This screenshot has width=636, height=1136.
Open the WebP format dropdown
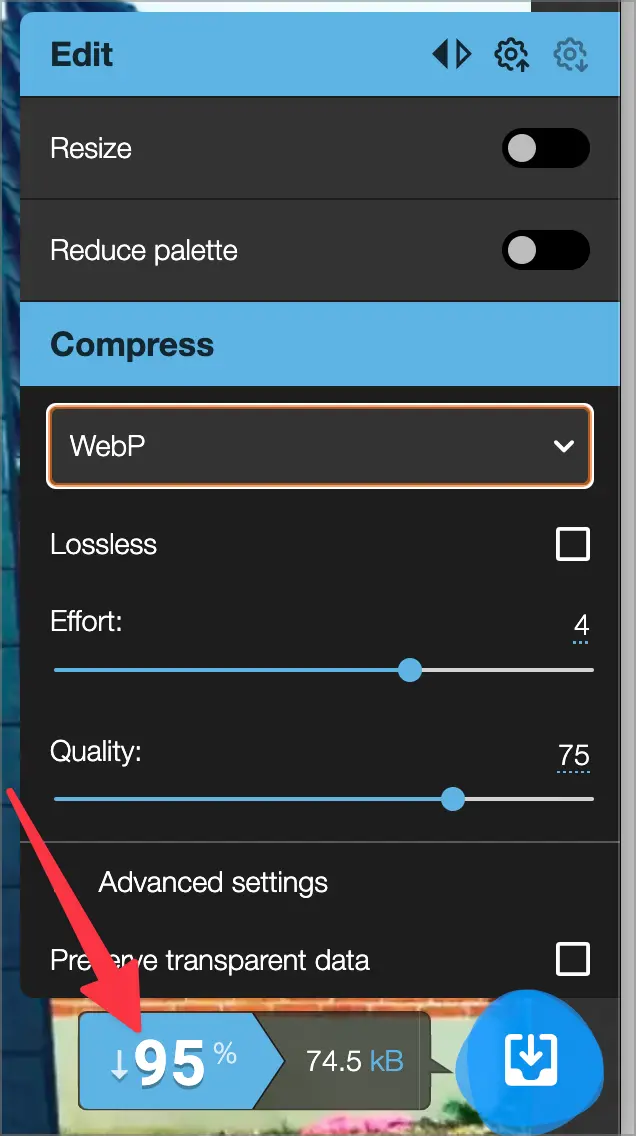[x=320, y=446]
